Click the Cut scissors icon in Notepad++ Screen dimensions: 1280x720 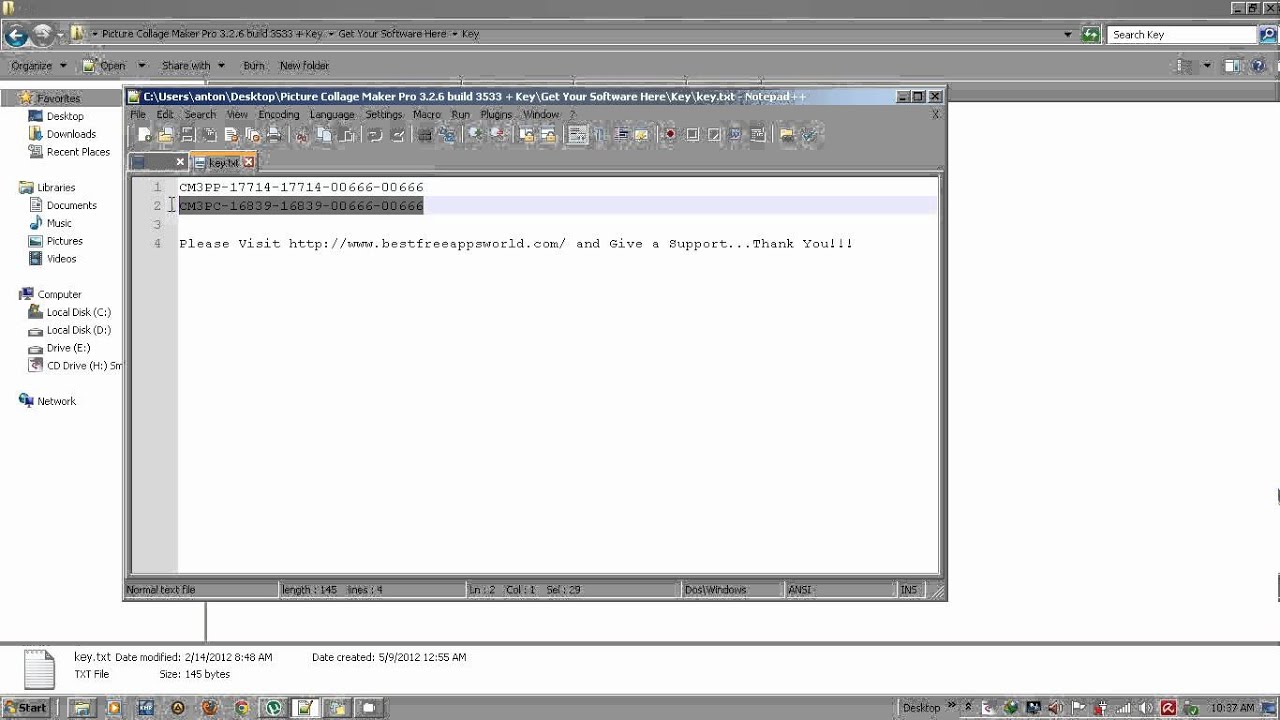(301, 135)
